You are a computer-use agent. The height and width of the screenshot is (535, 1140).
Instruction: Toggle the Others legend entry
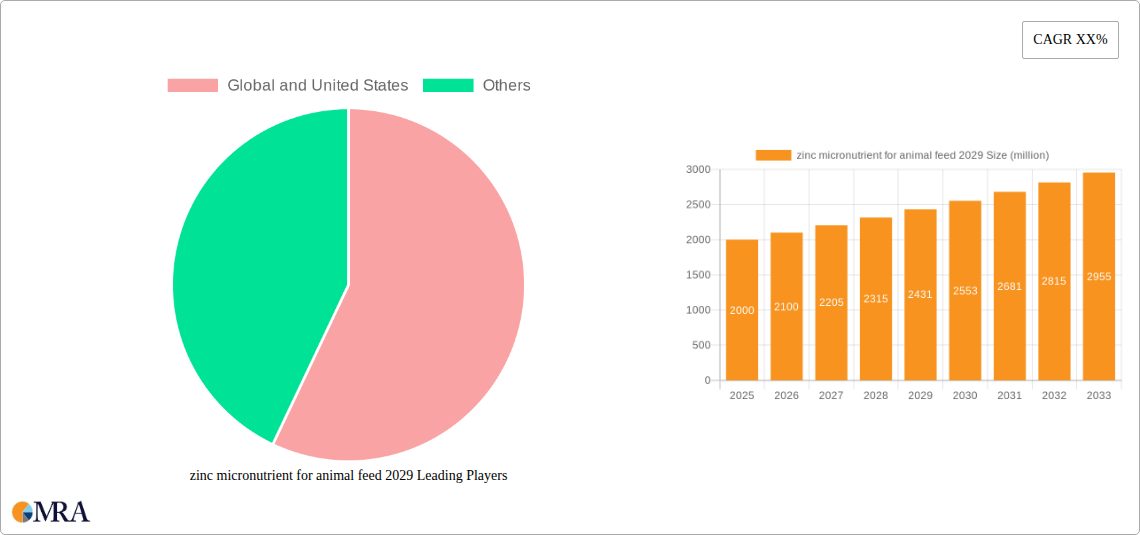point(476,85)
